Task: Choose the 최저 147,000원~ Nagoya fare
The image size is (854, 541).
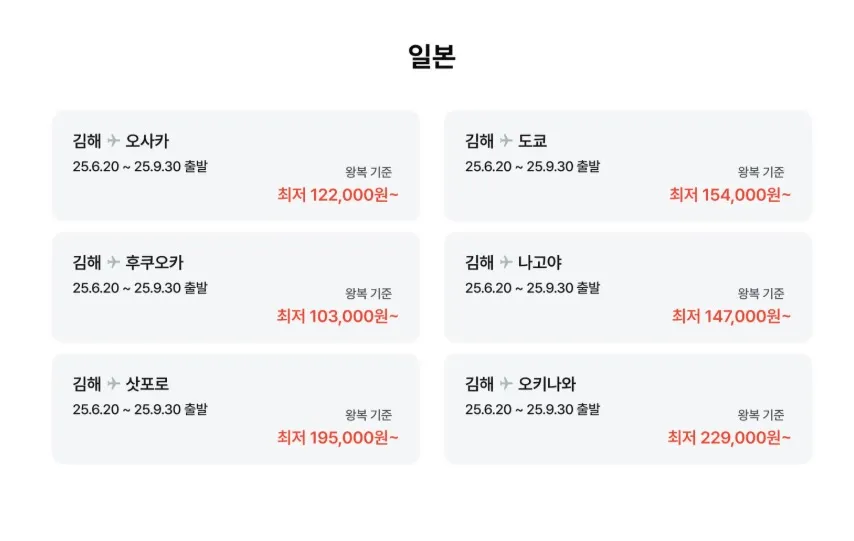Action: click(x=731, y=316)
